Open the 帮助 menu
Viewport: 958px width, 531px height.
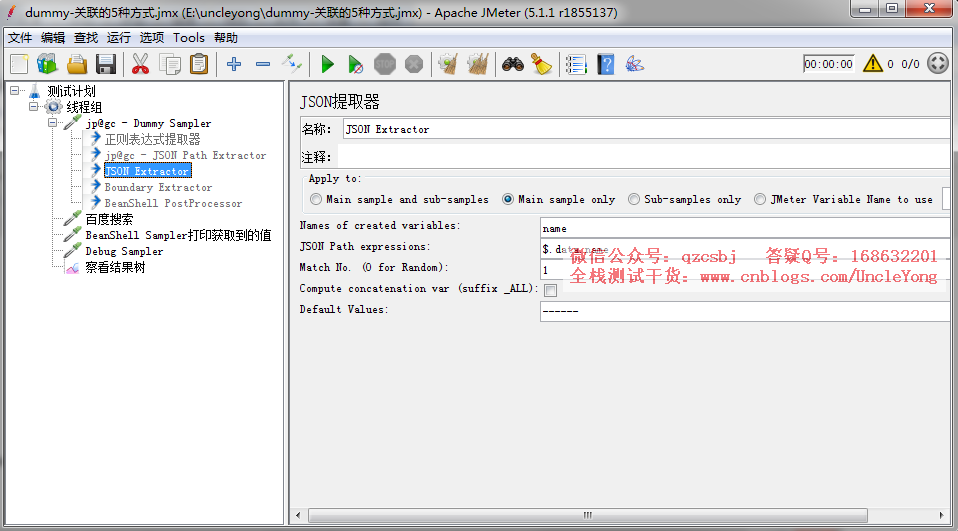tap(226, 38)
